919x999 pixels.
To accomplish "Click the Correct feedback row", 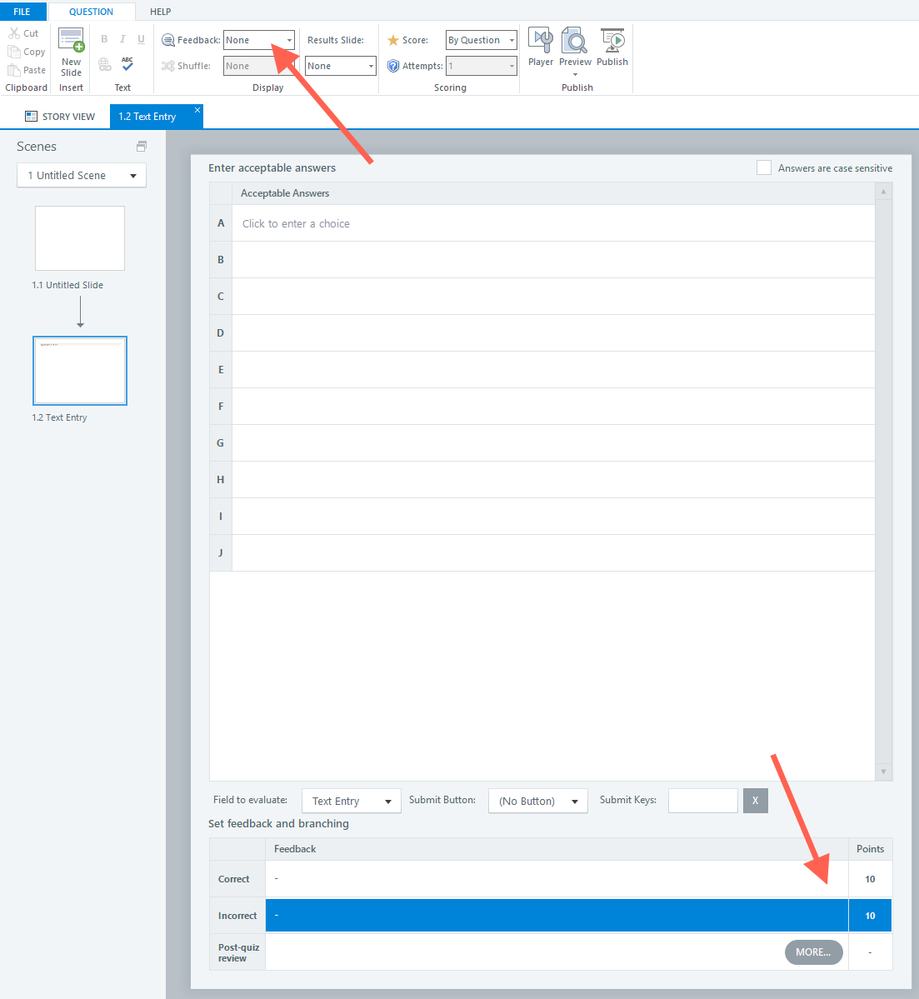I will pos(556,879).
